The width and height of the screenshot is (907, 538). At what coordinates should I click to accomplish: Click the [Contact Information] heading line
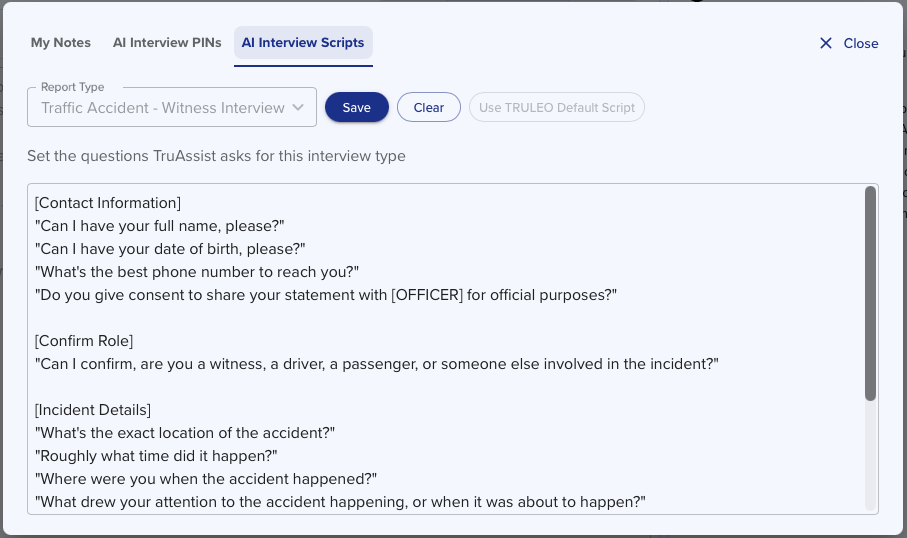[x=108, y=203]
